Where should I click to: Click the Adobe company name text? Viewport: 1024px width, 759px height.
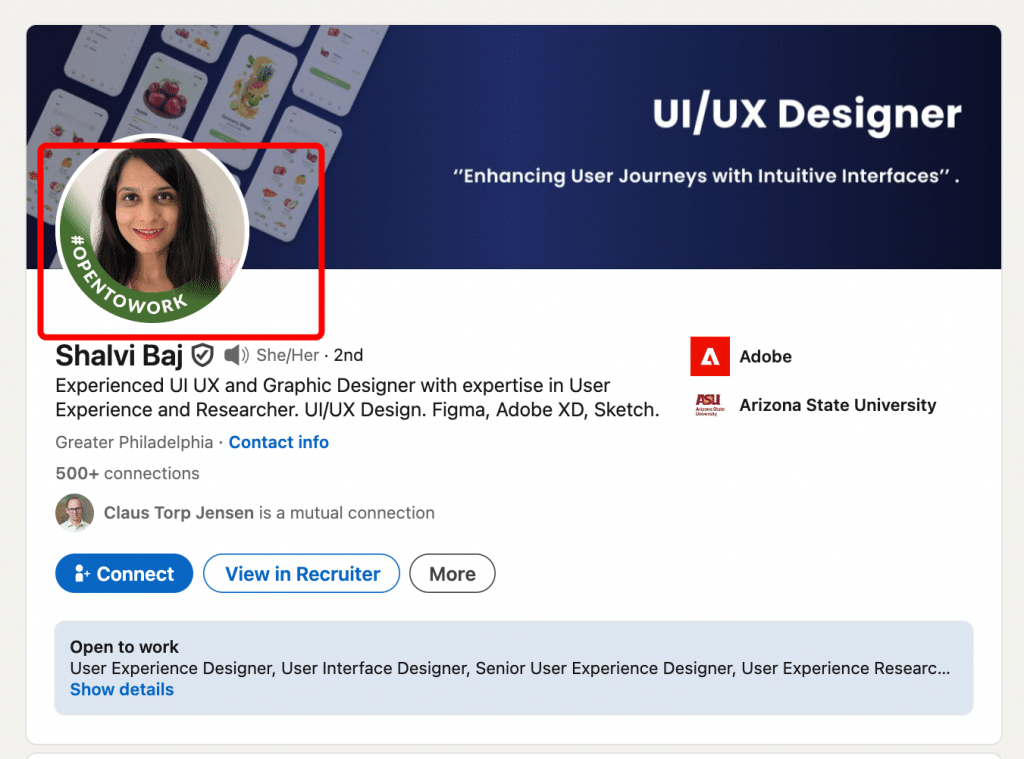pos(765,356)
